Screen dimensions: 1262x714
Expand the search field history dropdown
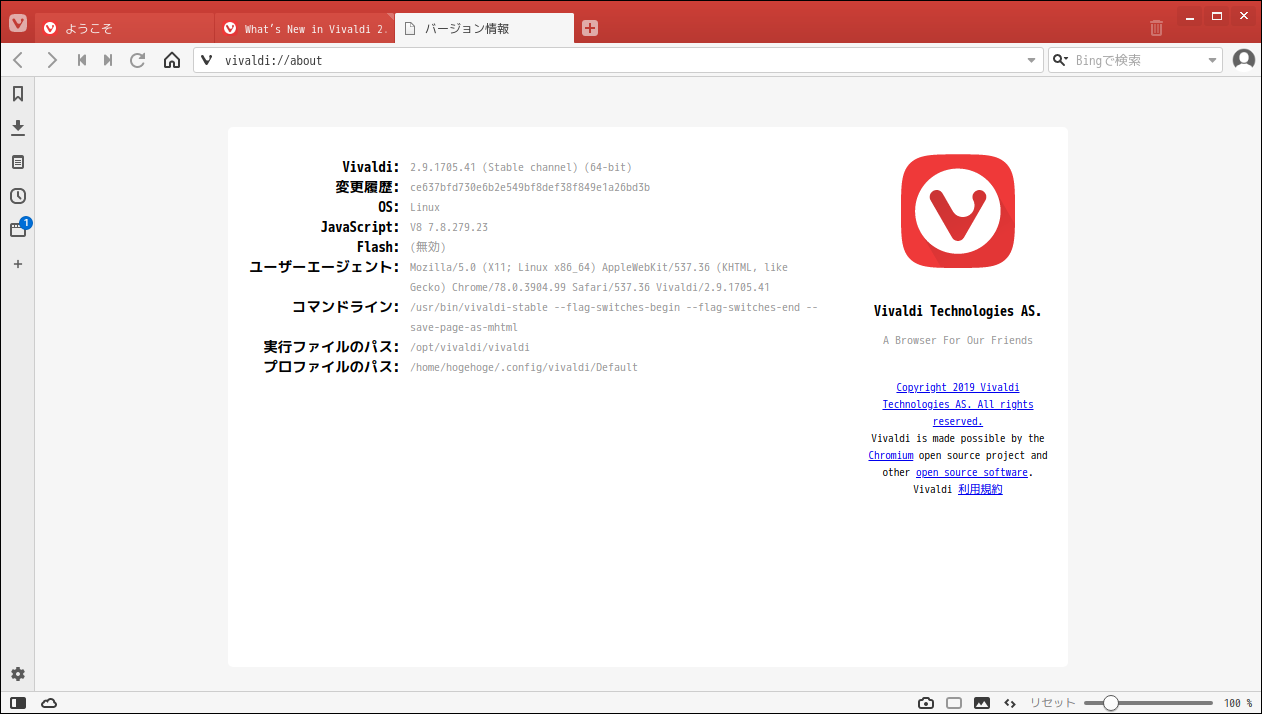(x=1213, y=60)
